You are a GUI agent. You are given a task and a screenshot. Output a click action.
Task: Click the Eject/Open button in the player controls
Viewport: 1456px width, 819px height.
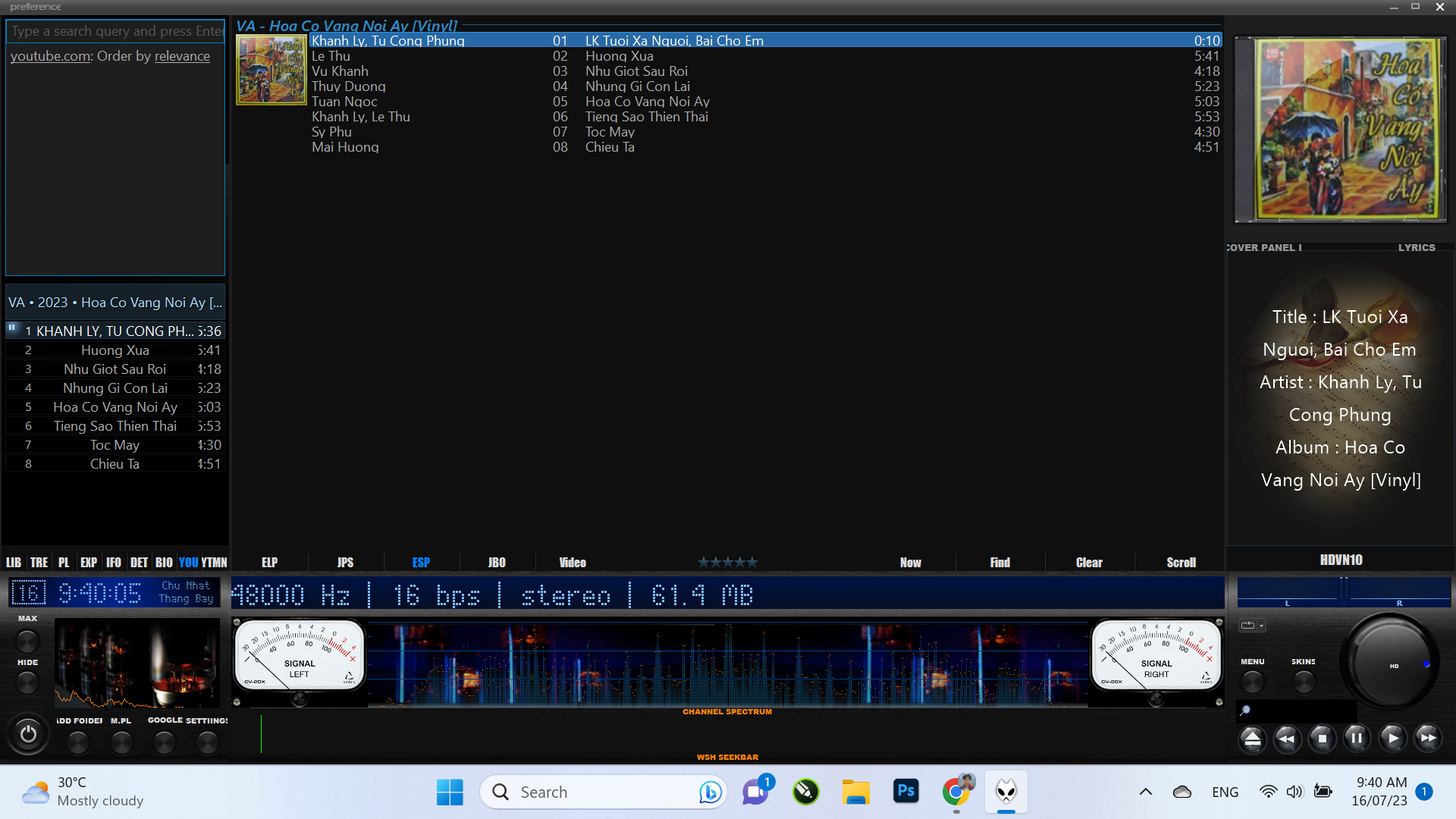click(1252, 738)
